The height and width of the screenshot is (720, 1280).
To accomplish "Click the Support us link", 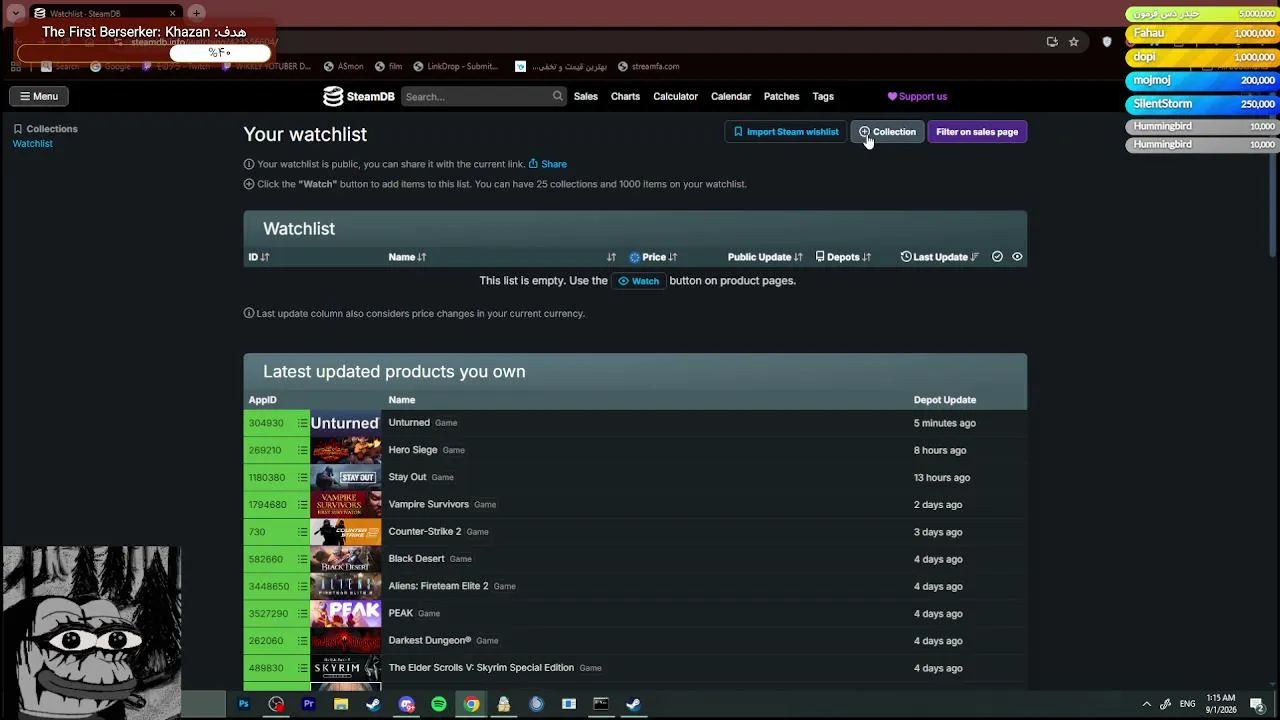I will tap(917, 96).
